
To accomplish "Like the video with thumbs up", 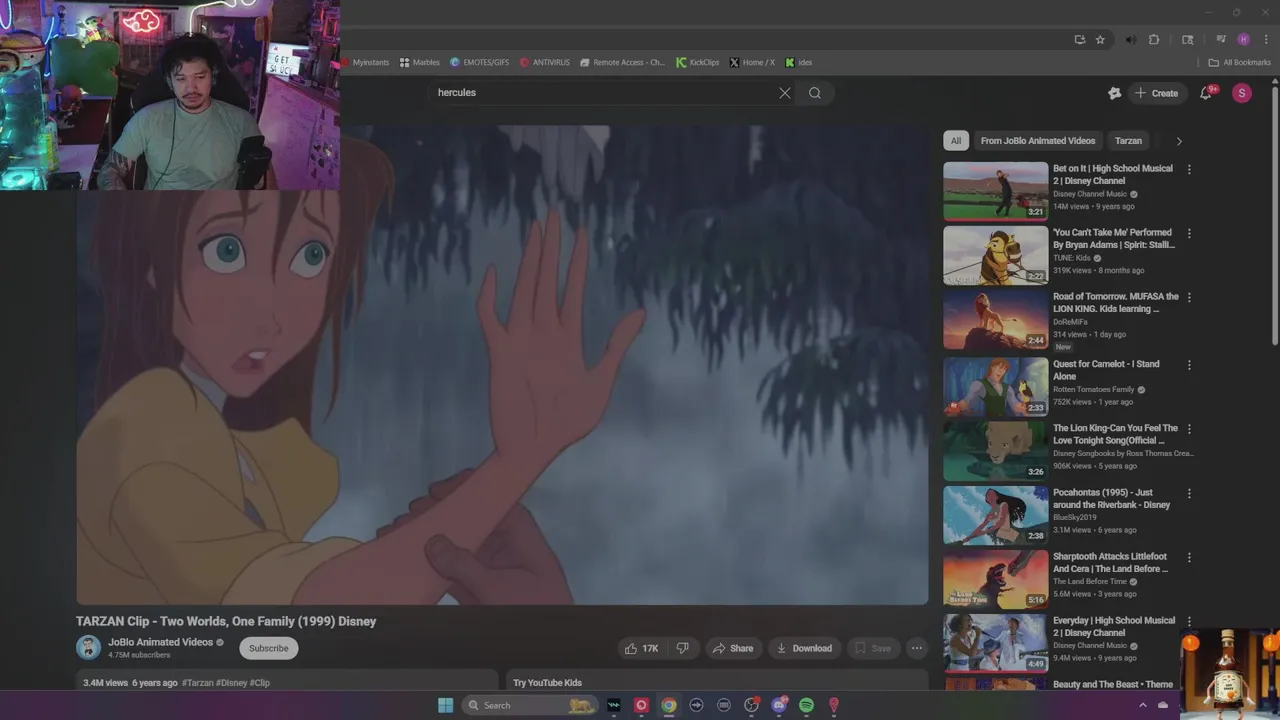I will (641, 648).
